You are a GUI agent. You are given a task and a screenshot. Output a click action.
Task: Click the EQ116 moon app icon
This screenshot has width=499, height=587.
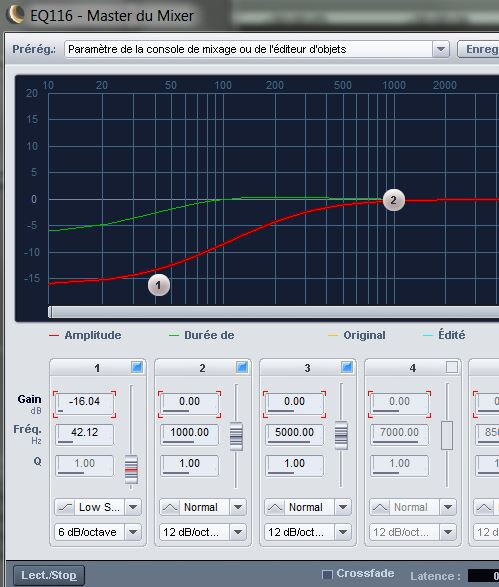15,15
